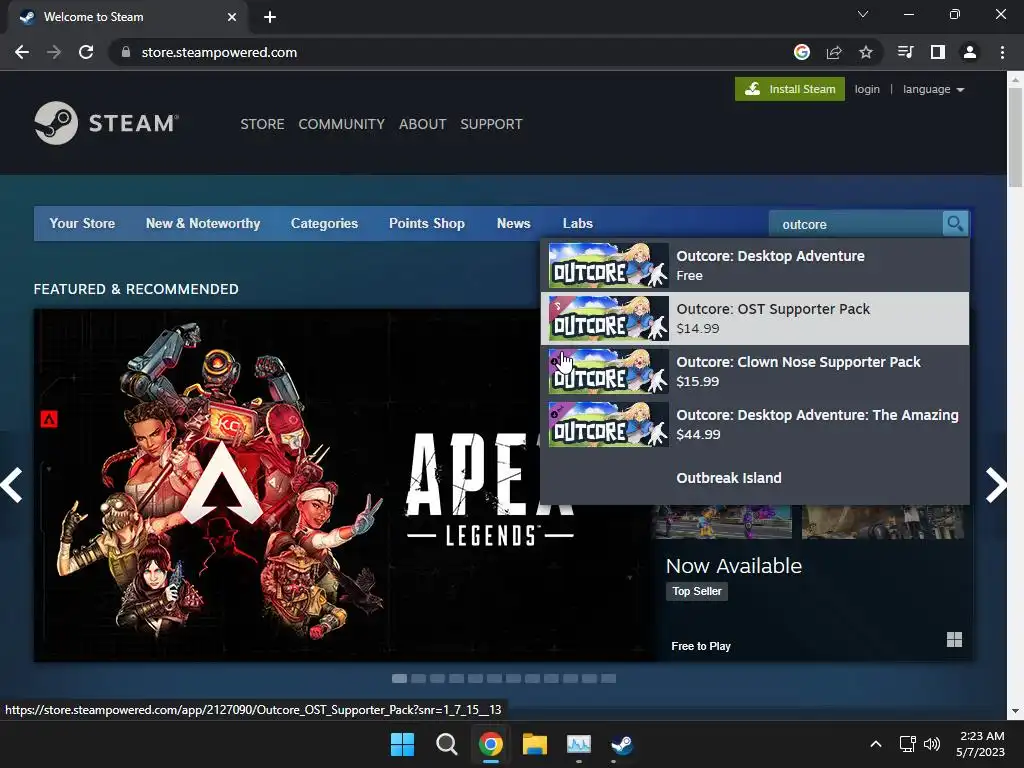
Task: Select Outbreak Island suggestion
Action: coord(755,478)
